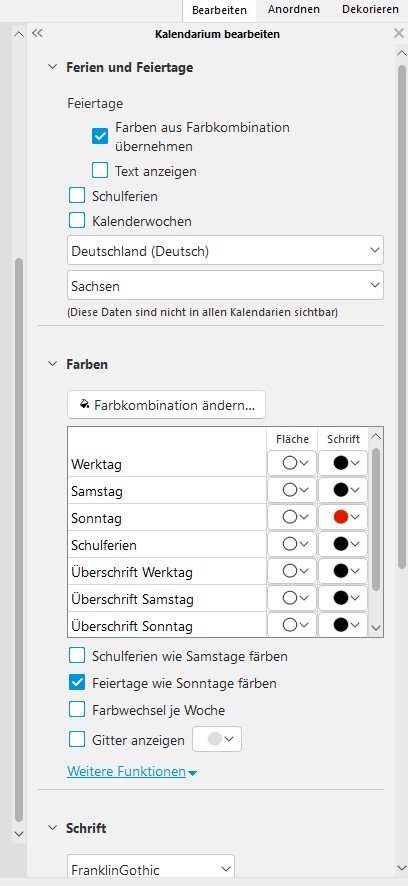Collapse the Ferien und Feiertage section
The height and width of the screenshot is (886, 408).
pos(53,67)
